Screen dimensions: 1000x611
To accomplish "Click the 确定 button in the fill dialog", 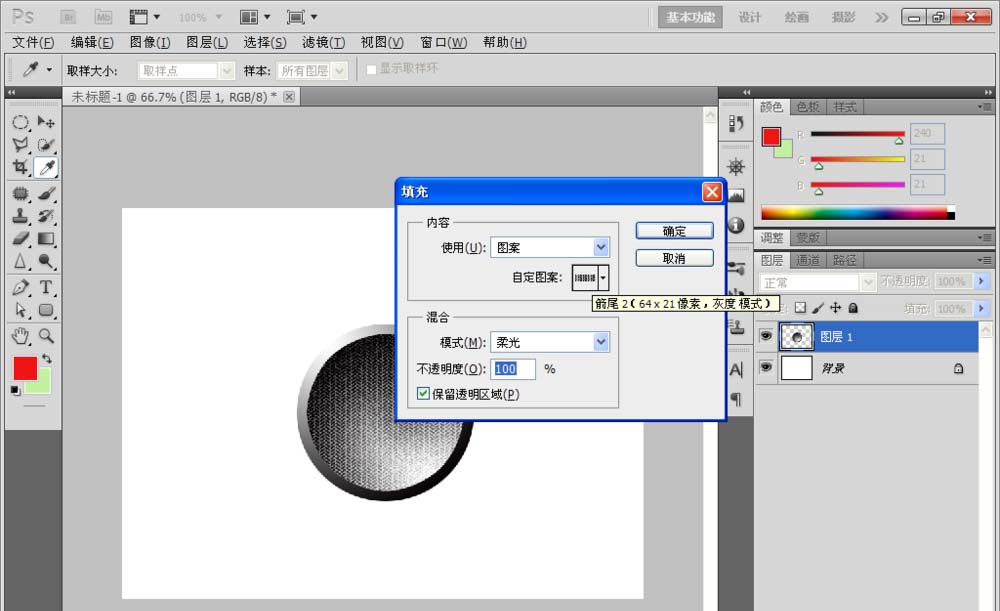I will pyautogui.click(x=674, y=231).
